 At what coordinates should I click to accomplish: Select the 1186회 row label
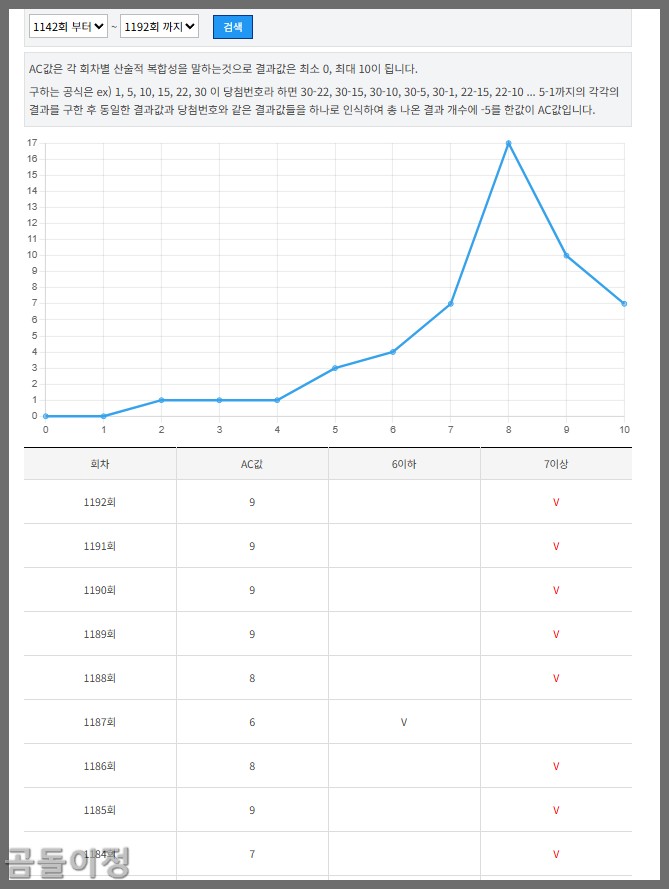coord(100,766)
